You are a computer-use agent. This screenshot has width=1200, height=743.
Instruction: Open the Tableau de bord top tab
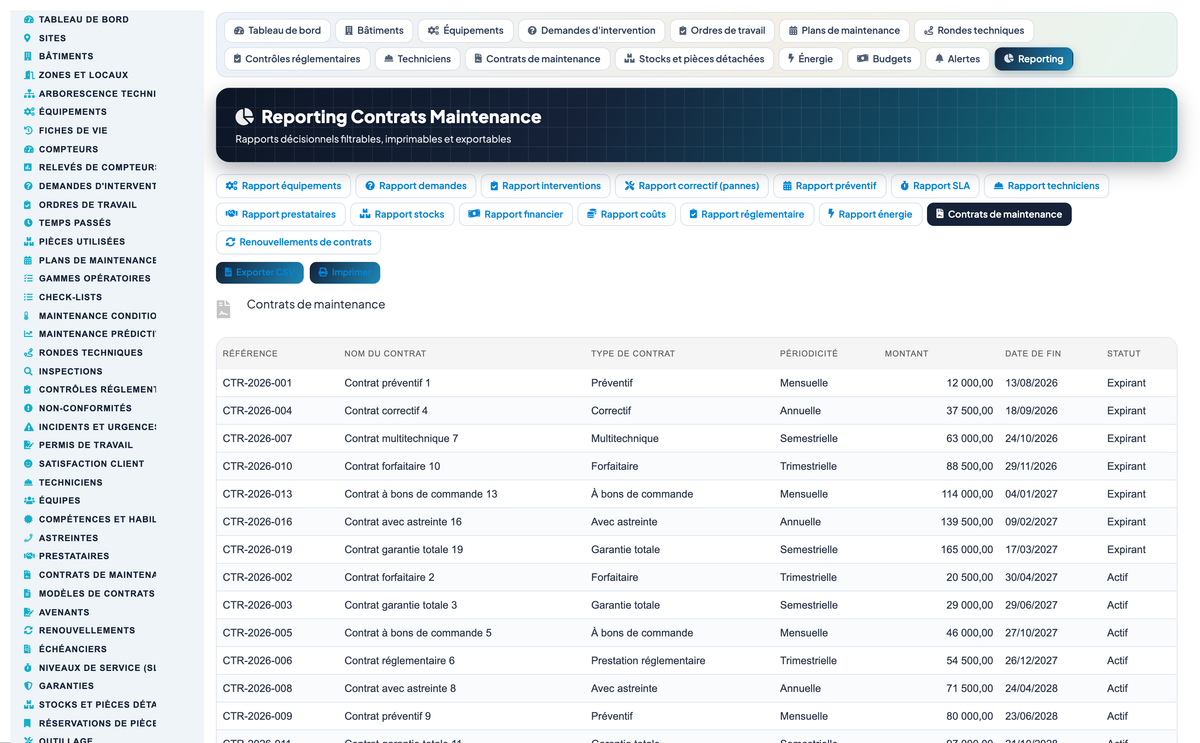pyautogui.click(x=277, y=31)
